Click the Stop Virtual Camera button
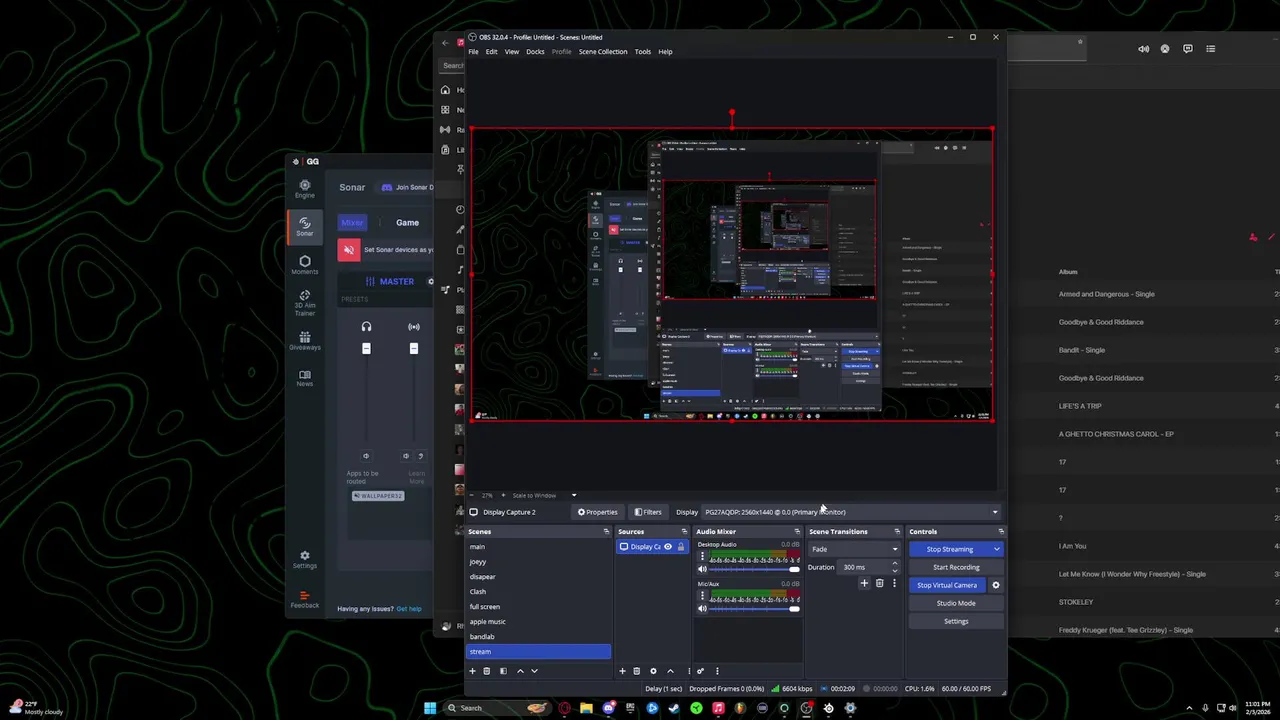This screenshot has width=1280, height=720. pos(947,585)
